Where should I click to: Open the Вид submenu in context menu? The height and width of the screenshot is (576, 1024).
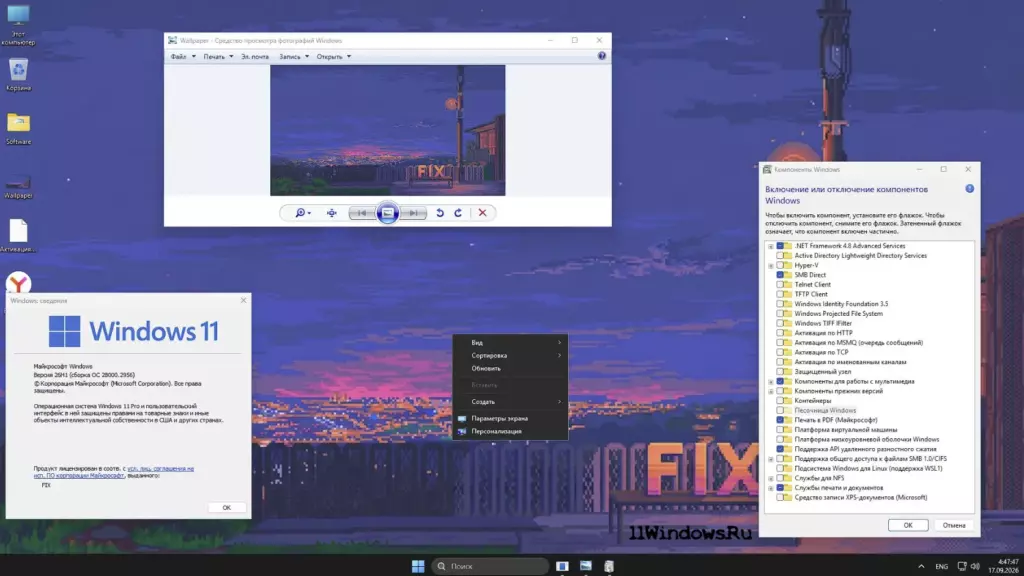pyautogui.click(x=510, y=343)
